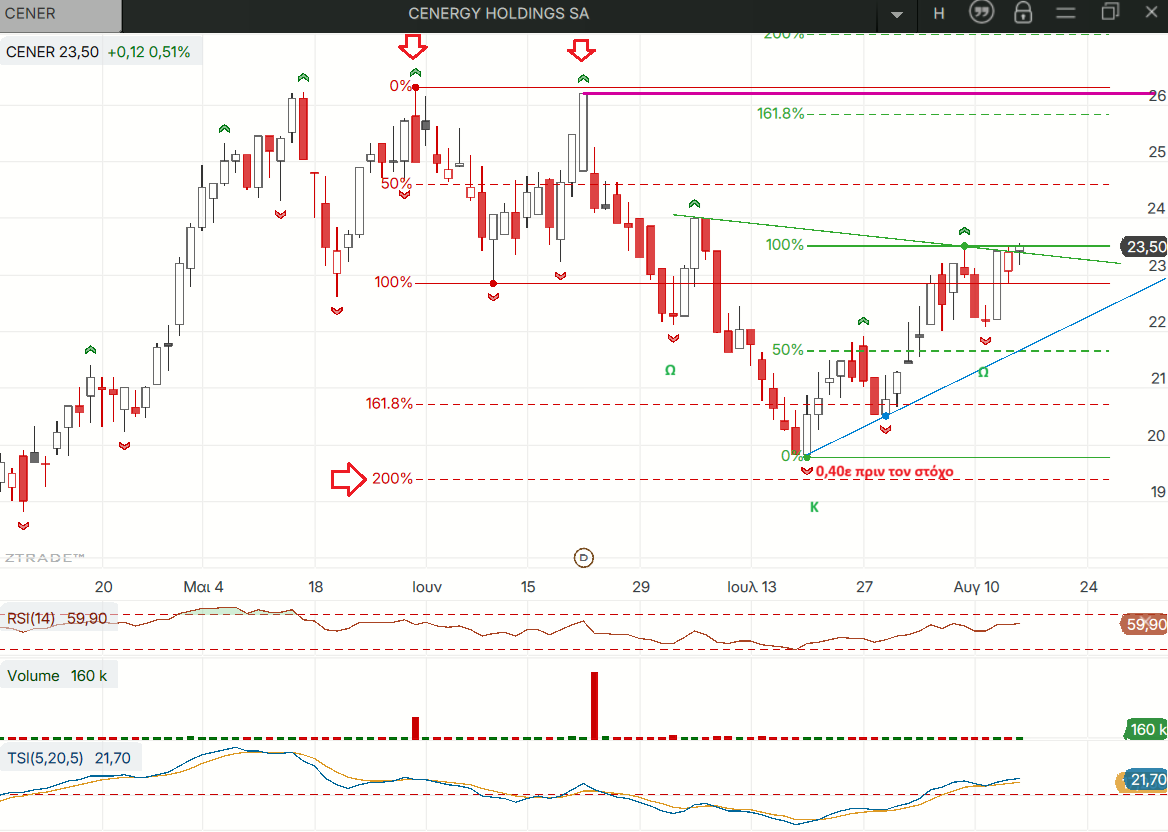Select the red 200% Fibonacci level label

click(392, 479)
